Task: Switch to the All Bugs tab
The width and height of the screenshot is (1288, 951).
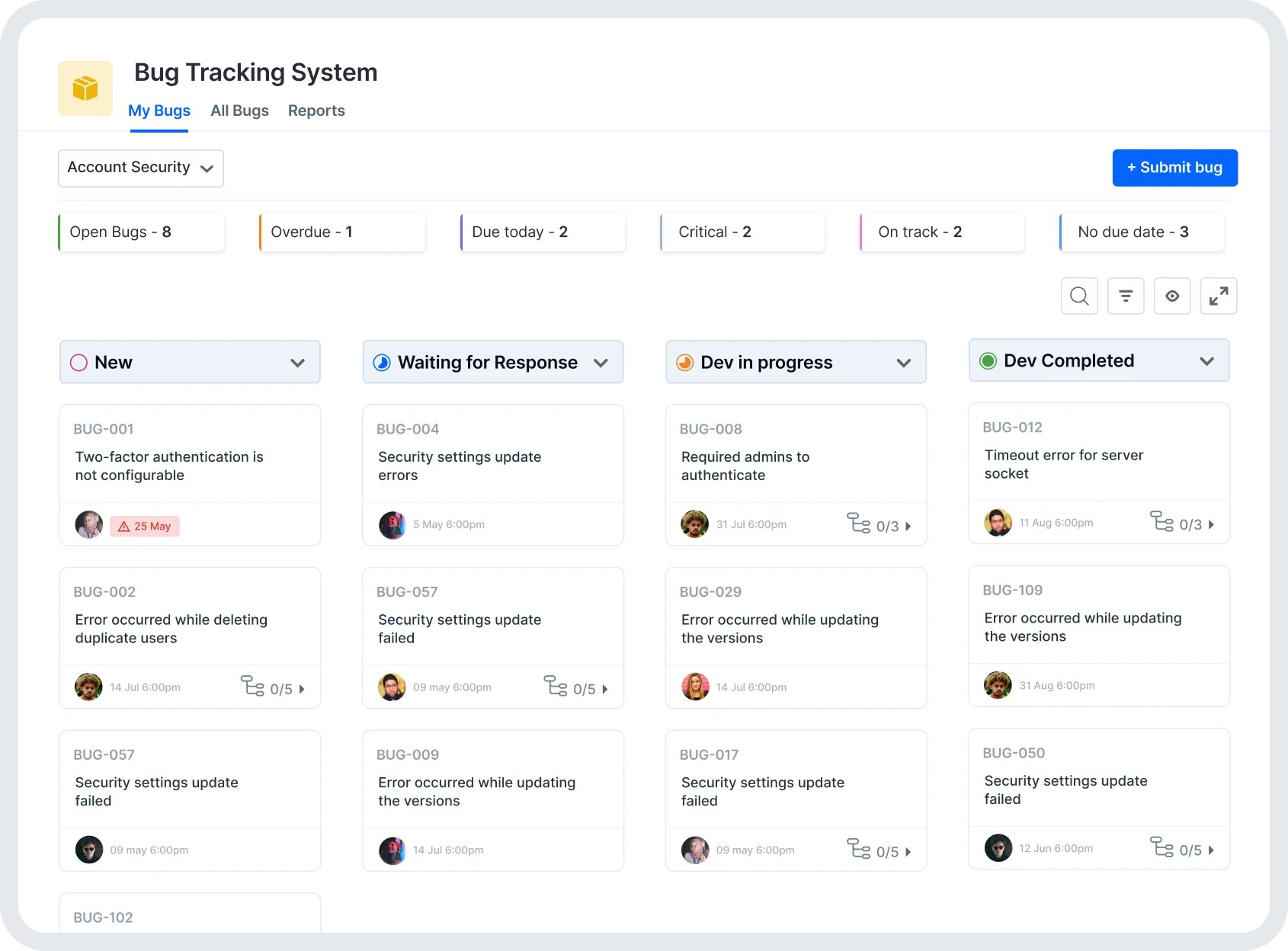Action: 239,110
